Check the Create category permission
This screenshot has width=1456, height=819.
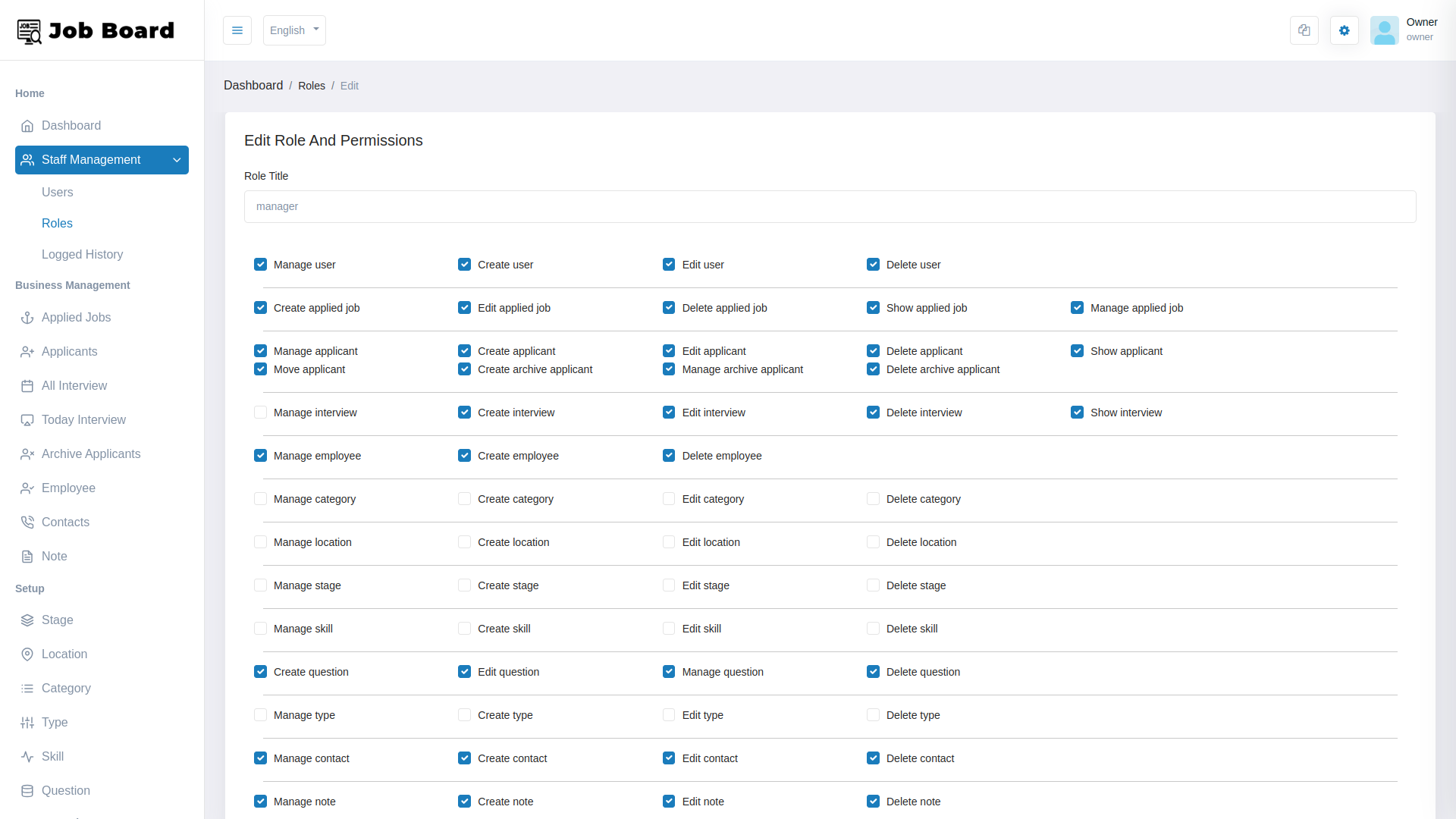(463, 498)
